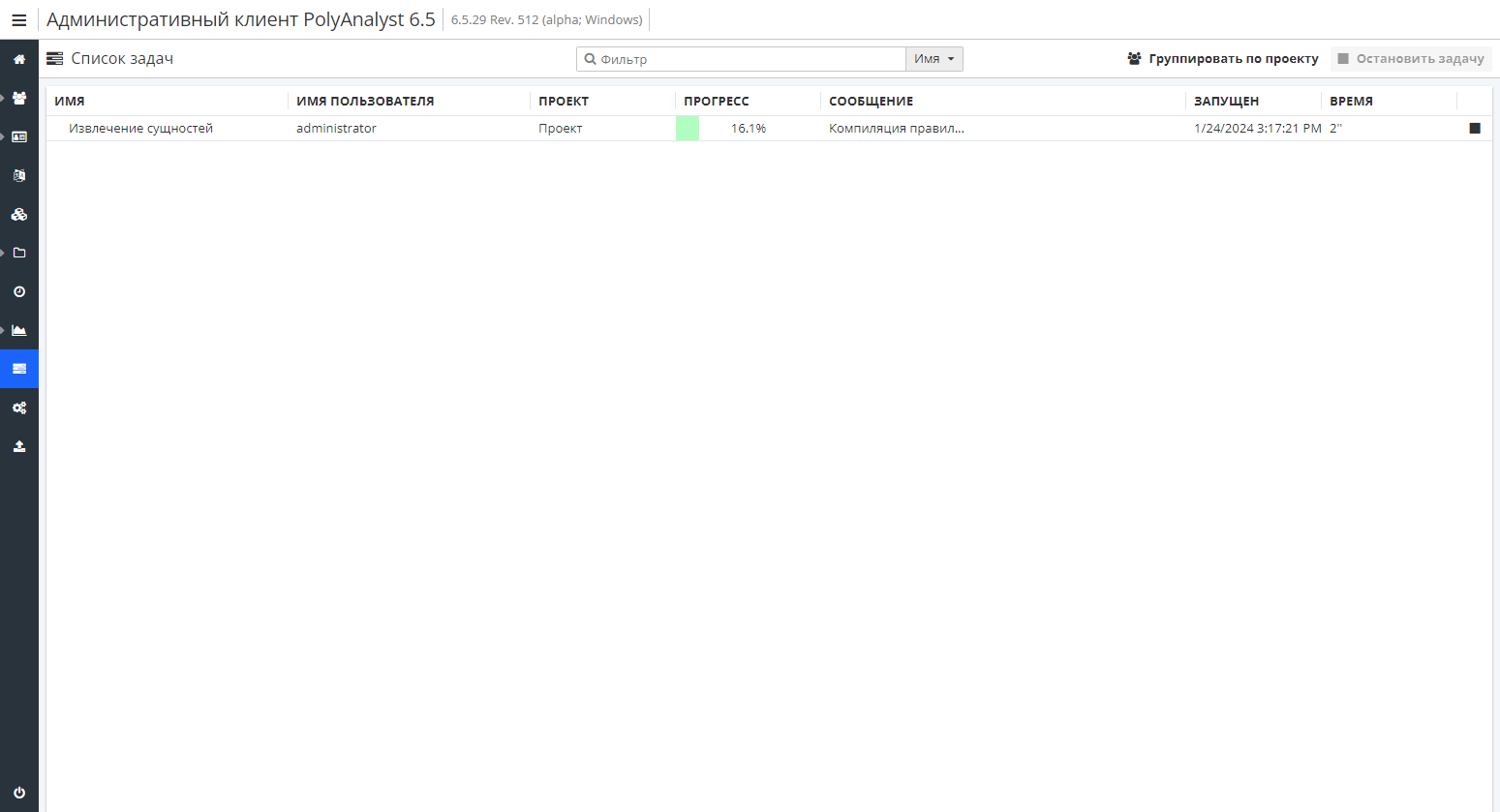This screenshot has height=812, width=1500.
Task: Open the language translation sidebar icon
Action: pos(19,175)
